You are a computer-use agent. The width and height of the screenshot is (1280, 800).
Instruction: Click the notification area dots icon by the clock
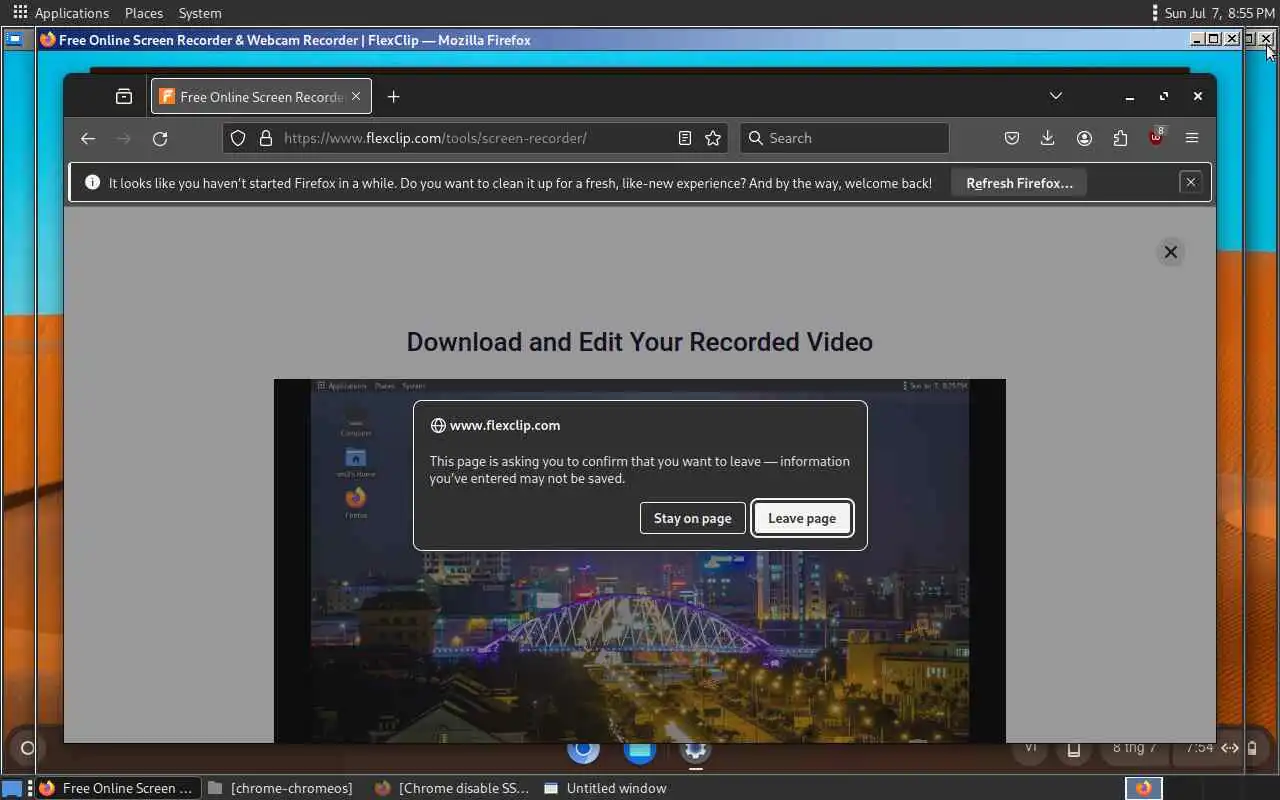pyautogui.click(x=1155, y=13)
